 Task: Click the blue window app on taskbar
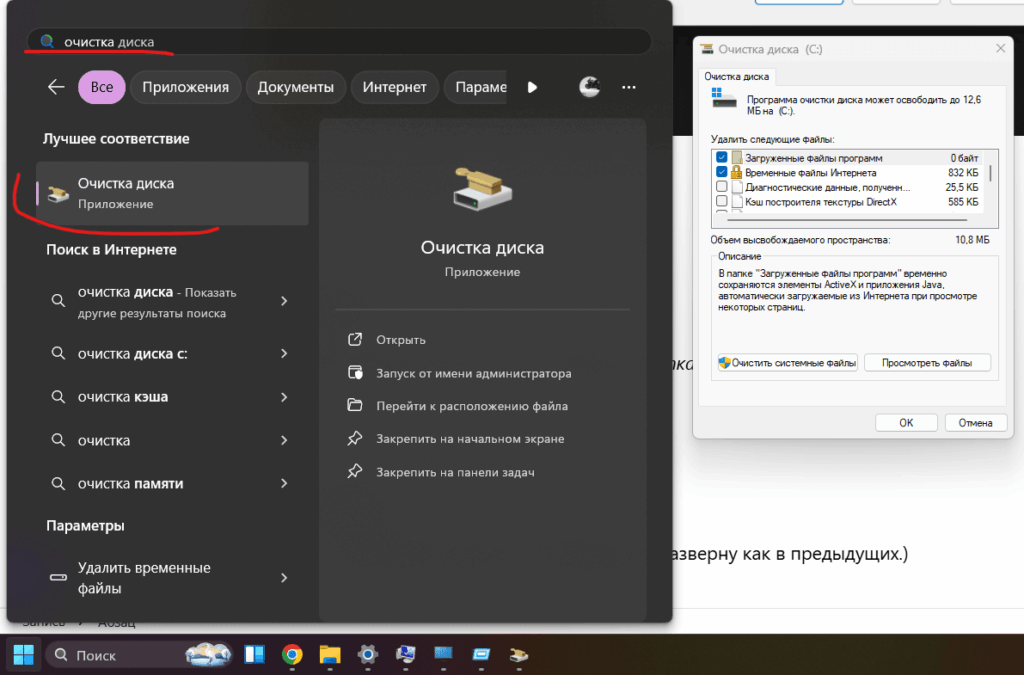point(481,655)
